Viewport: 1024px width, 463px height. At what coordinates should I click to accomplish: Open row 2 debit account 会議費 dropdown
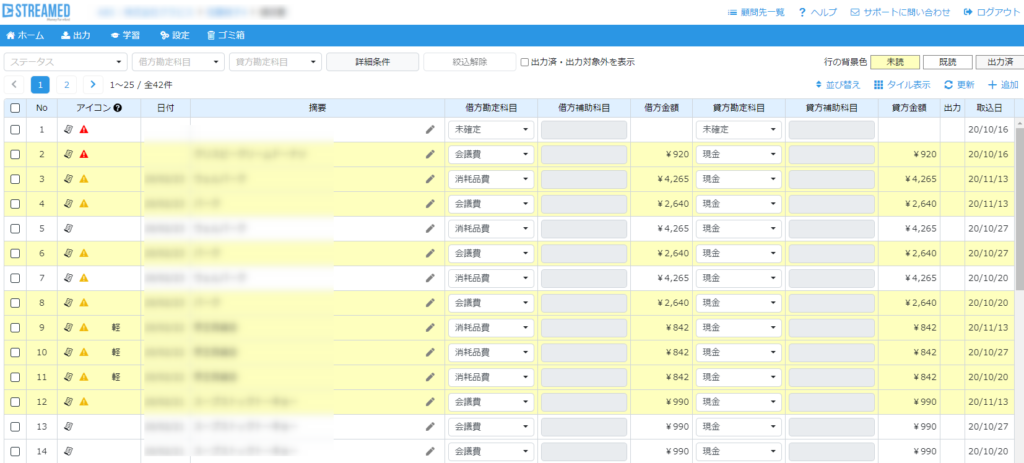491,154
